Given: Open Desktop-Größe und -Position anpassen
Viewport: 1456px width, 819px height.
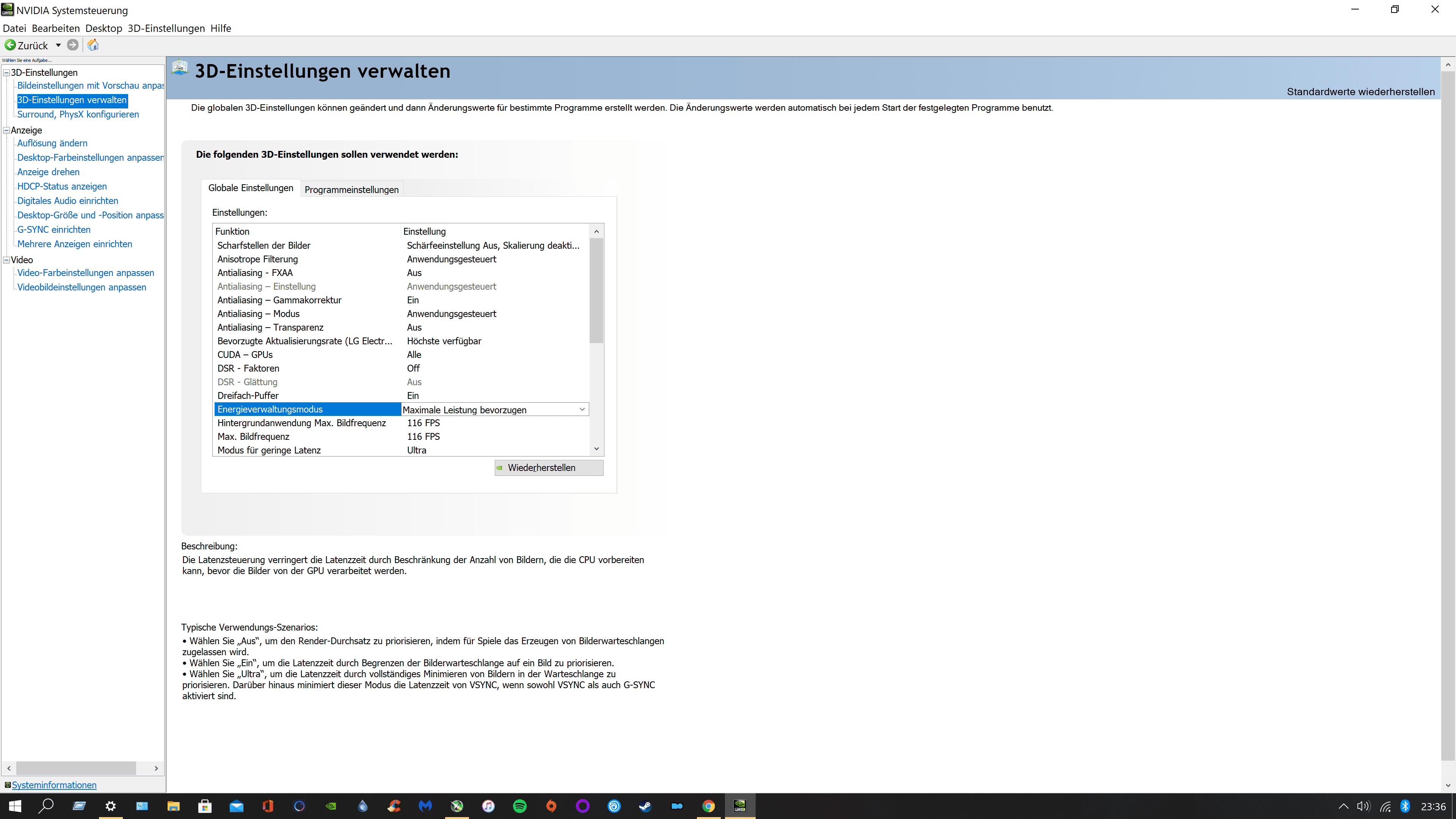Looking at the screenshot, I should point(91,215).
